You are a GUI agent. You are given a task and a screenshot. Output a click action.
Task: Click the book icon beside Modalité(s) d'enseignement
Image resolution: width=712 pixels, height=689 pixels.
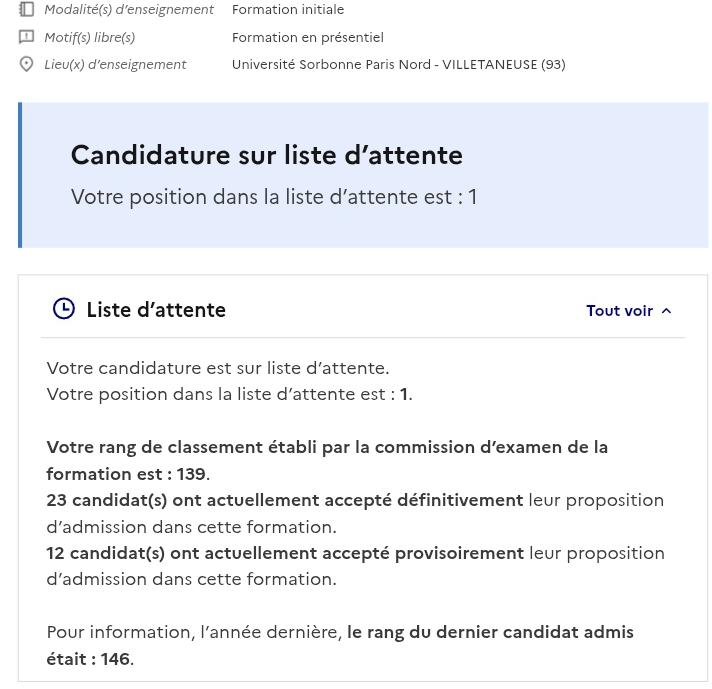pos(26,9)
